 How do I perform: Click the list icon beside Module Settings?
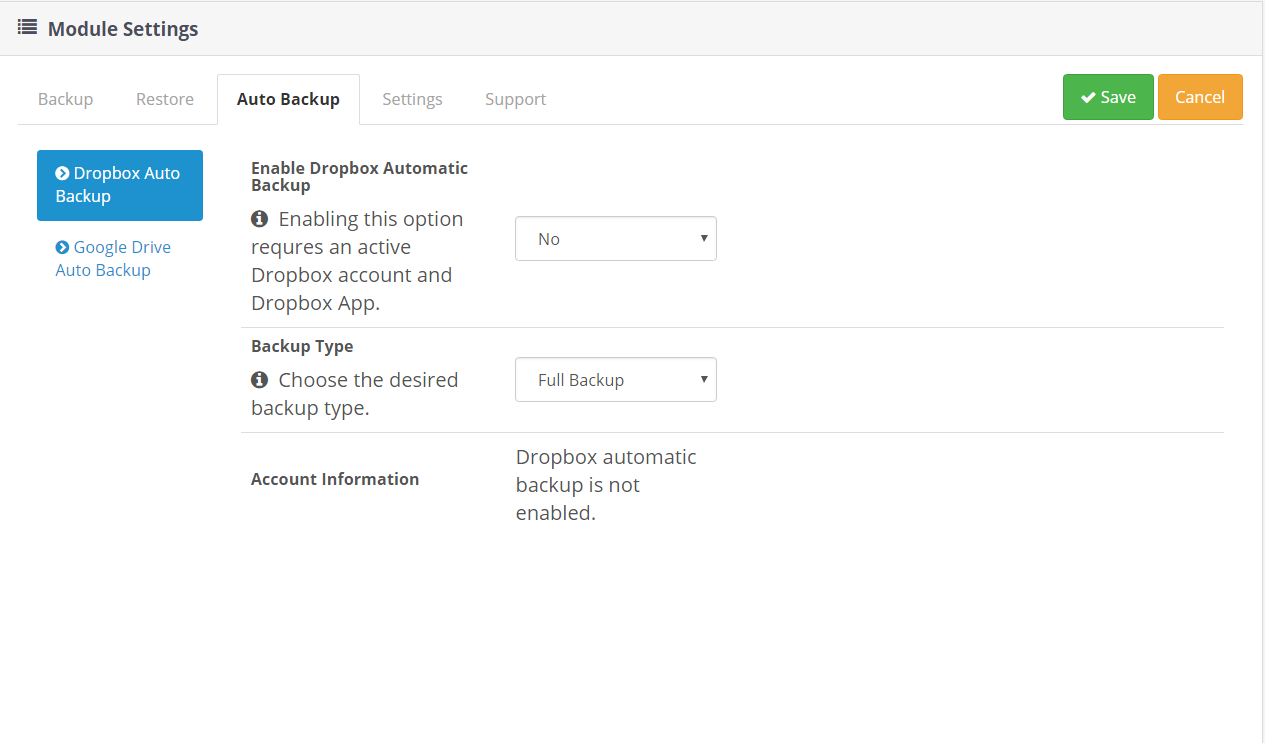27,28
